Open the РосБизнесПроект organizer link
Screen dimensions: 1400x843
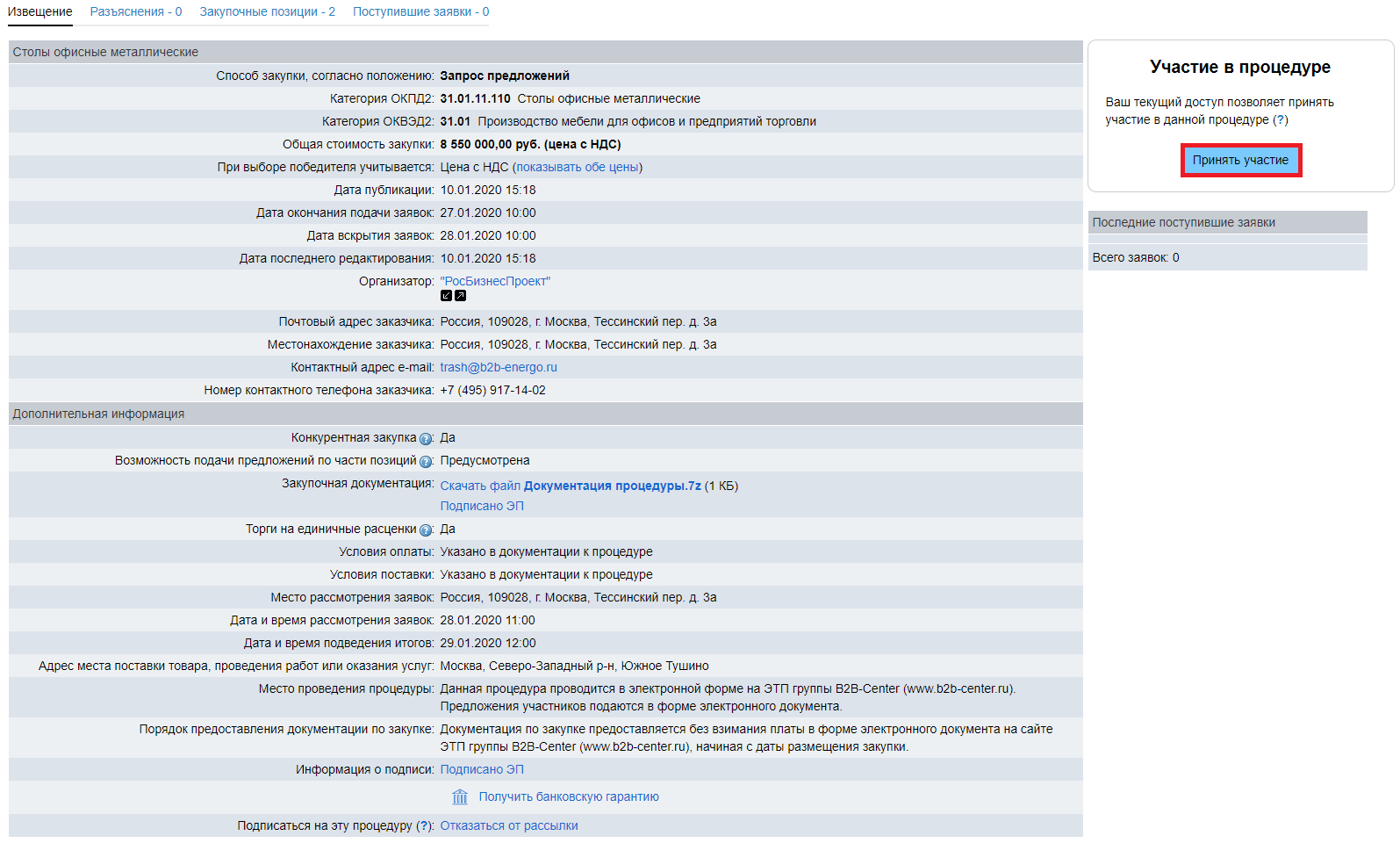coord(495,282)
